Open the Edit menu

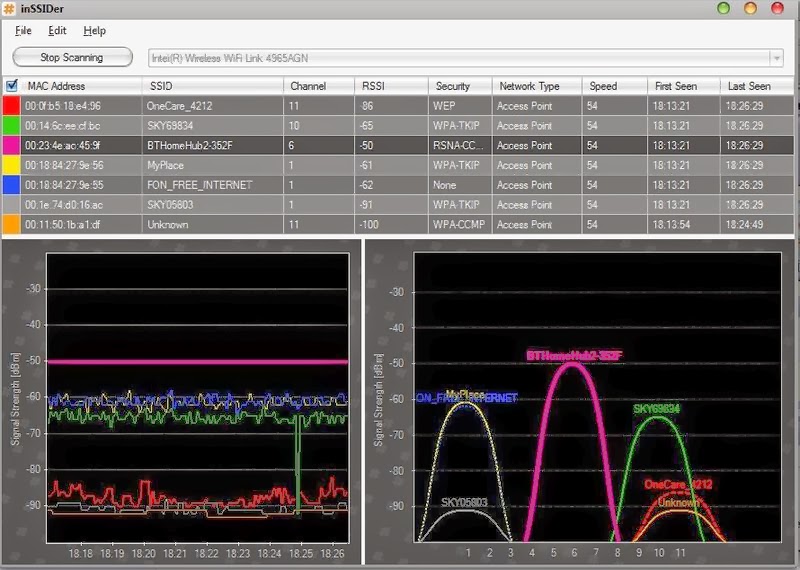[x=57, y=31]
